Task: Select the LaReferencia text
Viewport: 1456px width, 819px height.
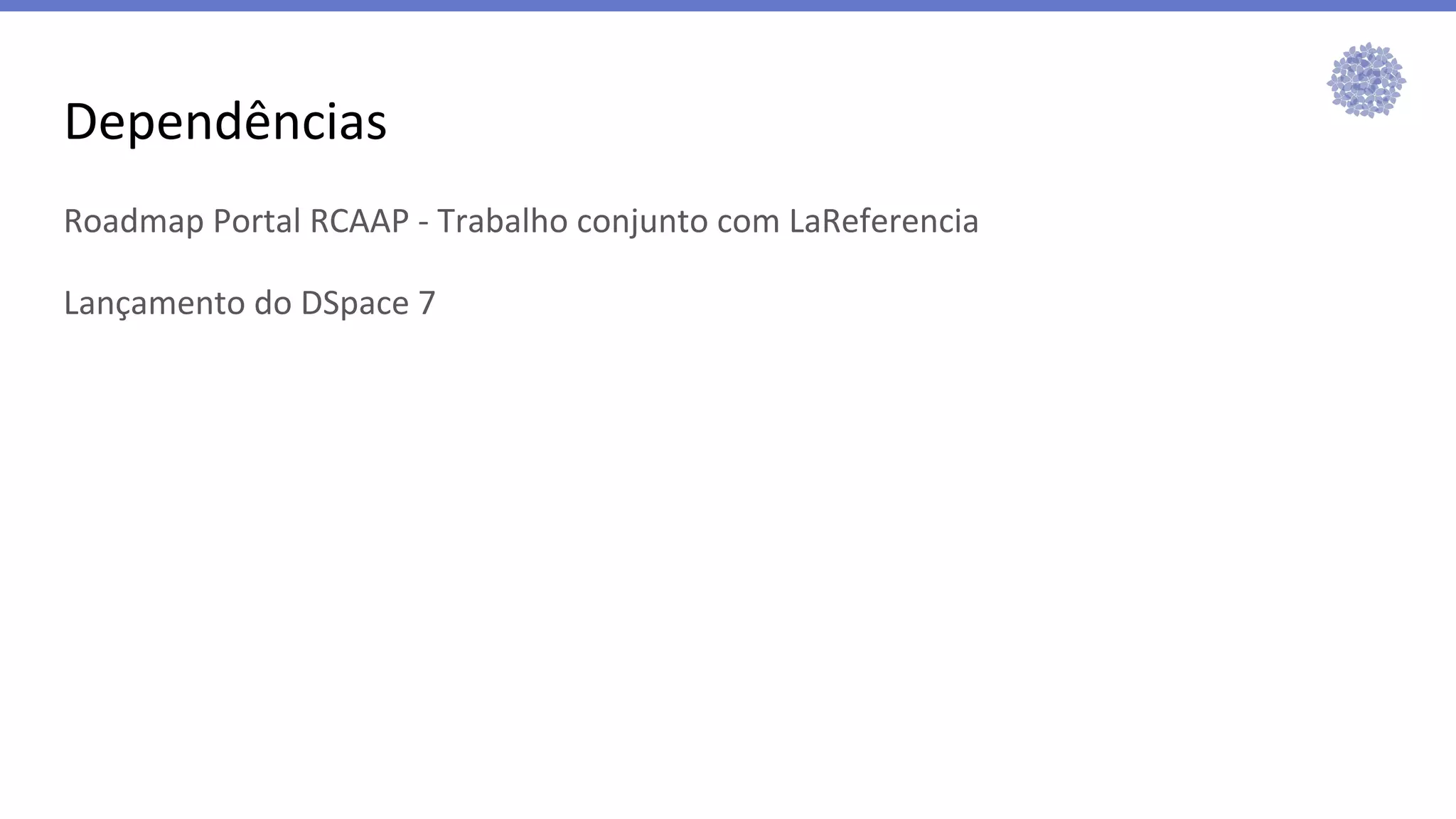Action: point(884,221)
